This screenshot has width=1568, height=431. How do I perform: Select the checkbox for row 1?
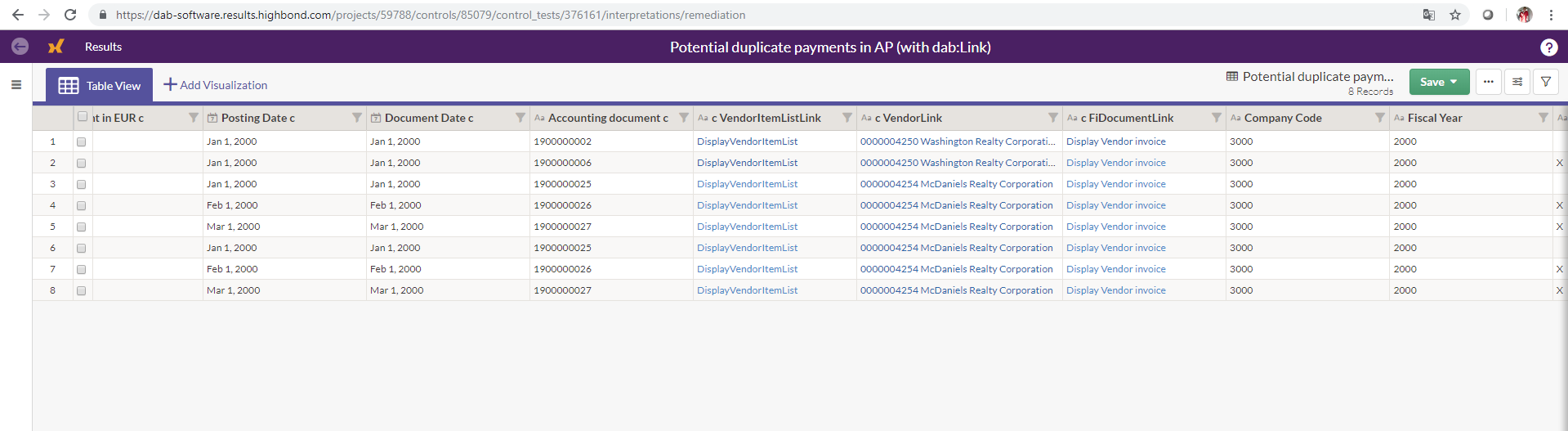click(x=82, y=141)
